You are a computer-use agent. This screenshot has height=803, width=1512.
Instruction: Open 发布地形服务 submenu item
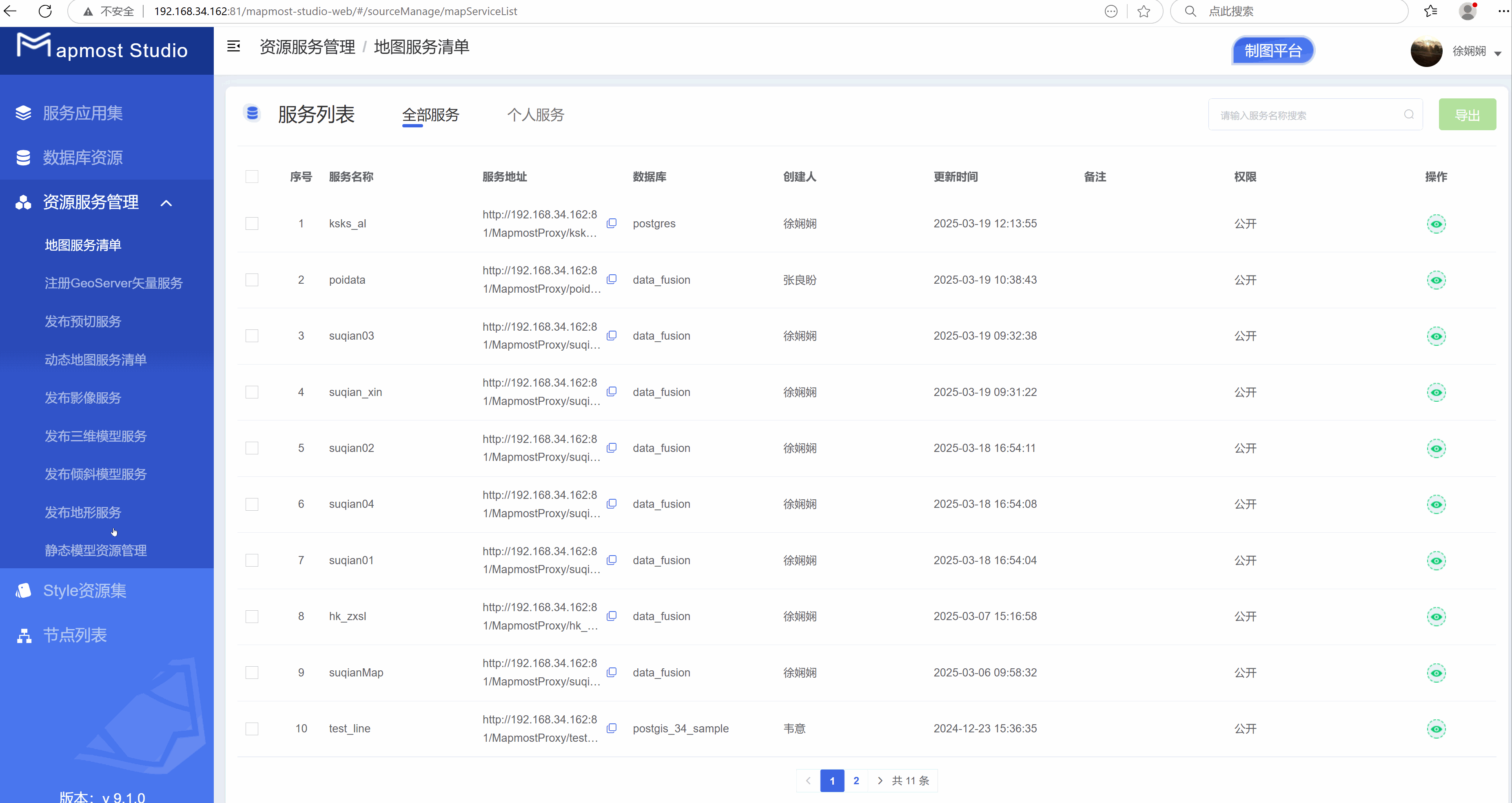83,512
